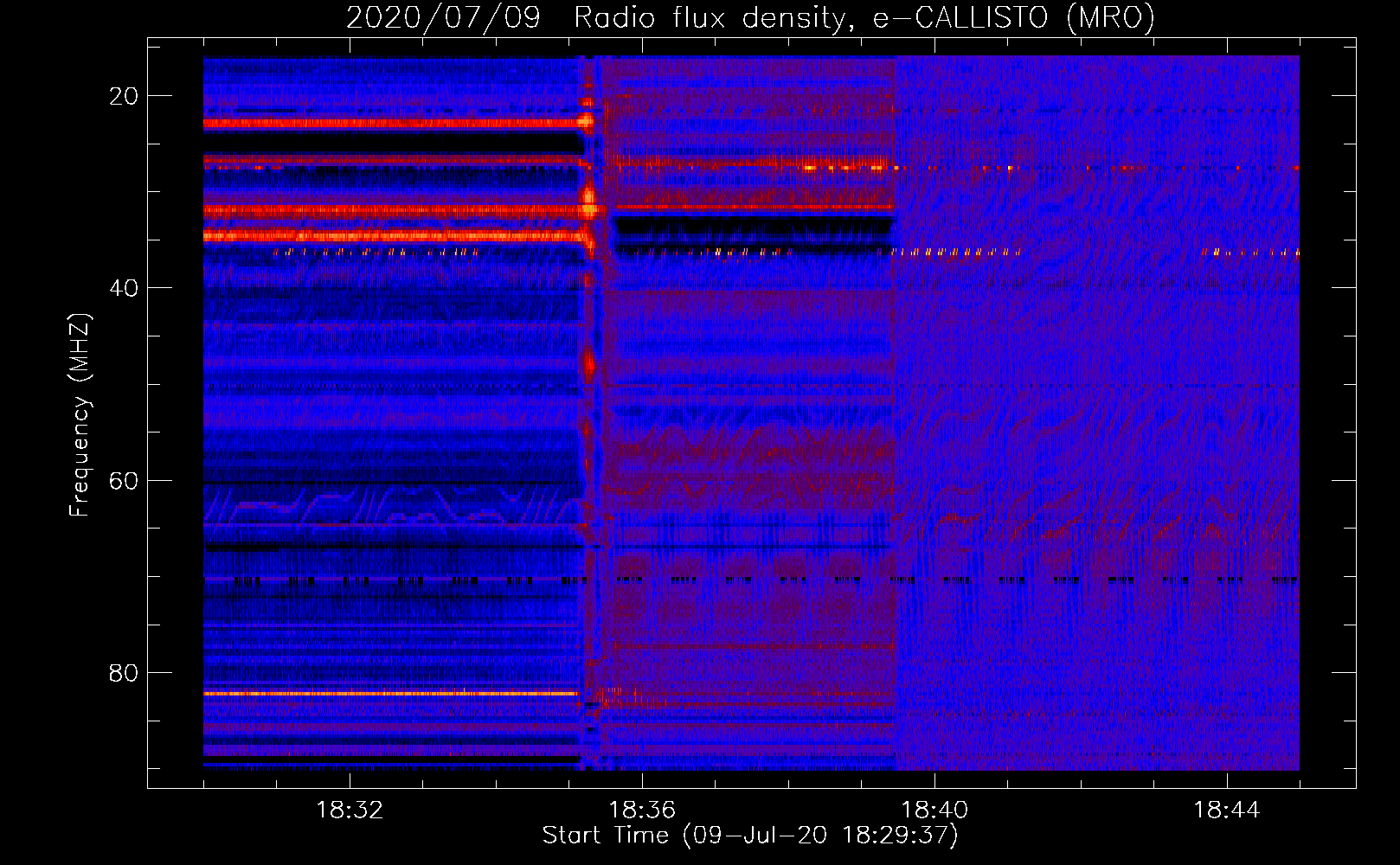
Task: Select the 18:32 time tick label
Action: pyautogui.click(x=350, y=811)
